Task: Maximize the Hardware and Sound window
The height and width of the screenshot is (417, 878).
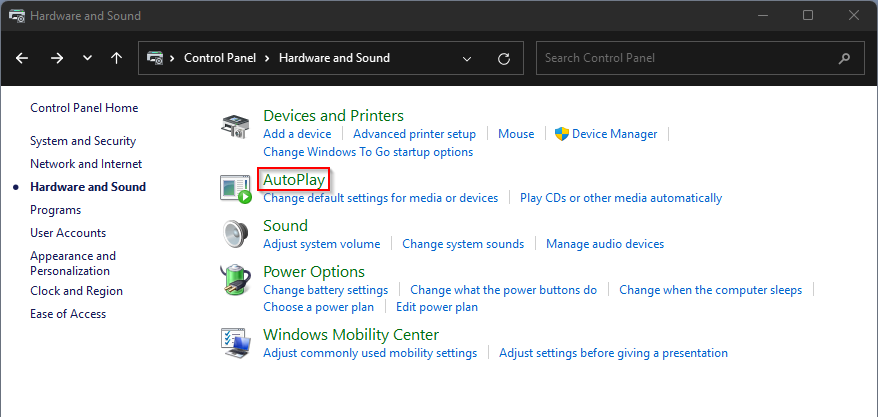Action: pyautogui.click(x=807, y=16)
